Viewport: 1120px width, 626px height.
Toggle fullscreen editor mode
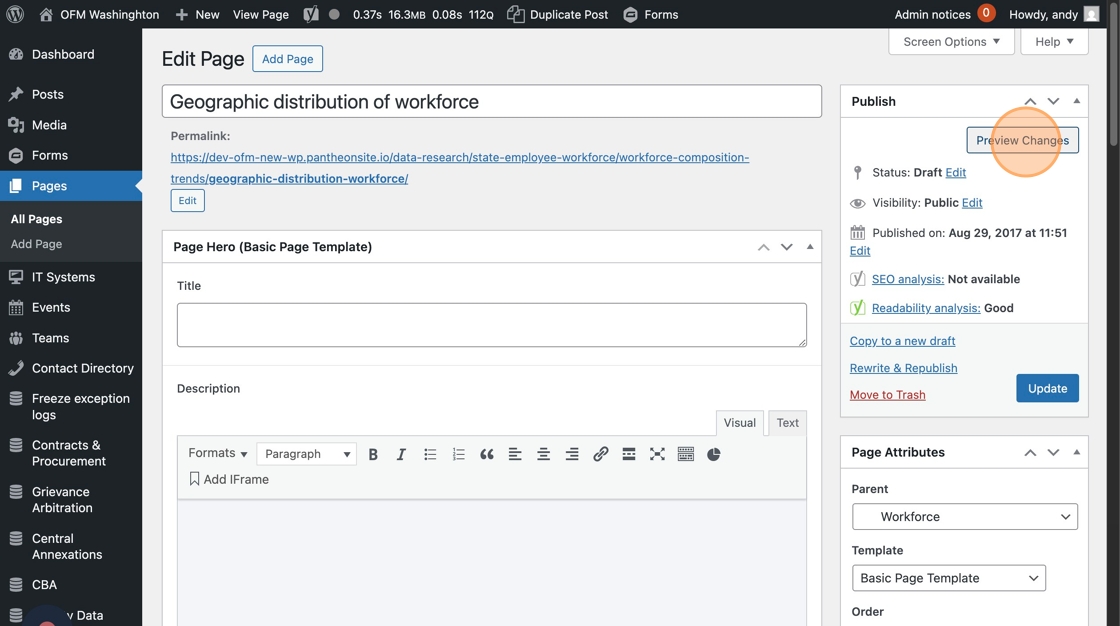click(657, 454)
